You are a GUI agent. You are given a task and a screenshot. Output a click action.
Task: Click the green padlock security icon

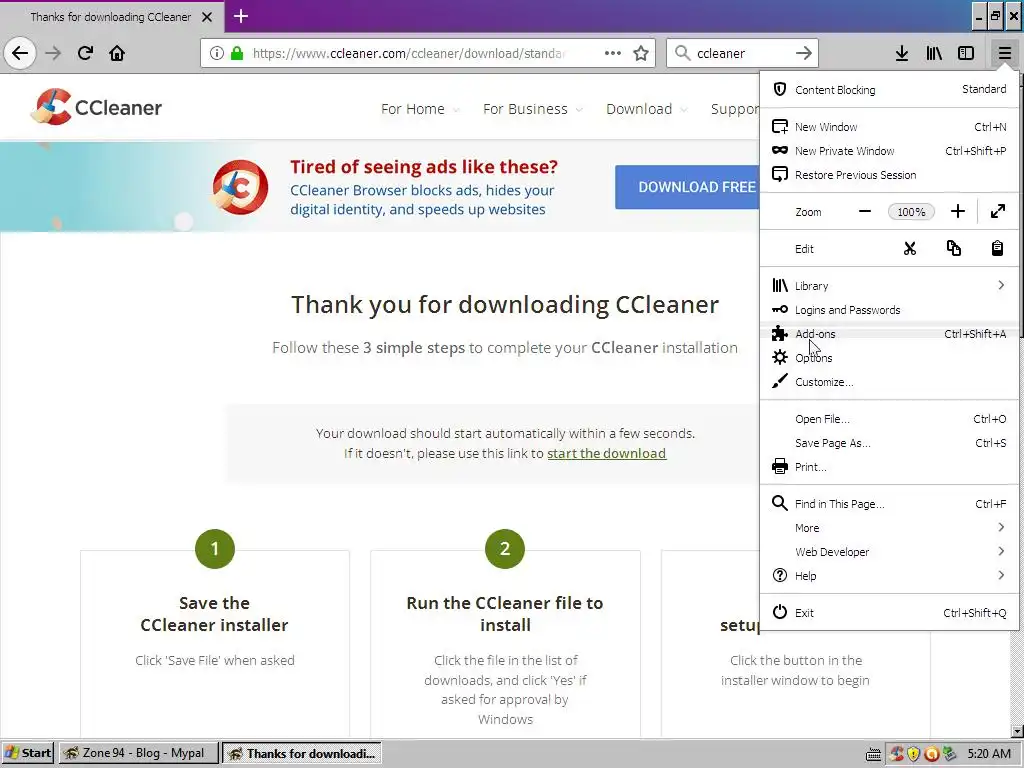pos(236,53)
